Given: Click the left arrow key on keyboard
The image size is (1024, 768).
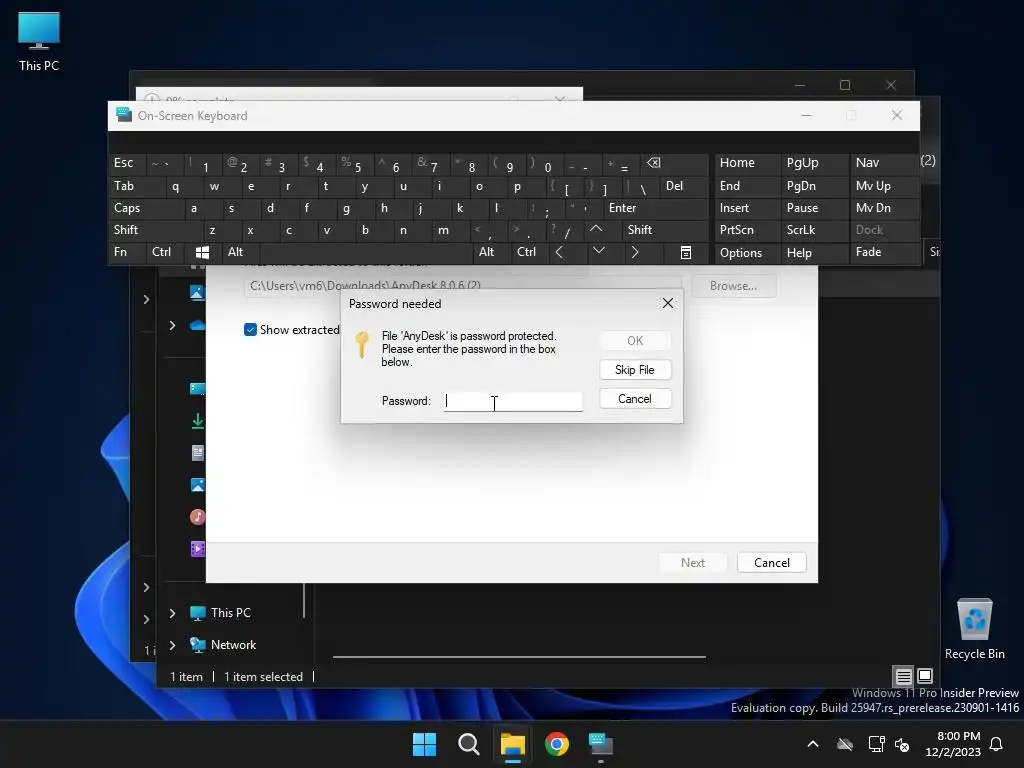Looking at the screenshot, I should (x=561, y=252).
